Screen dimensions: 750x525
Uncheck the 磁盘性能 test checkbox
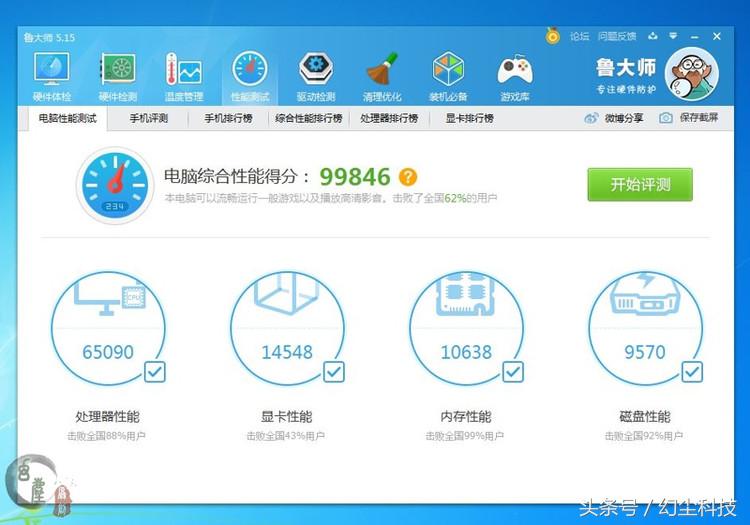[x=692, y=372]
